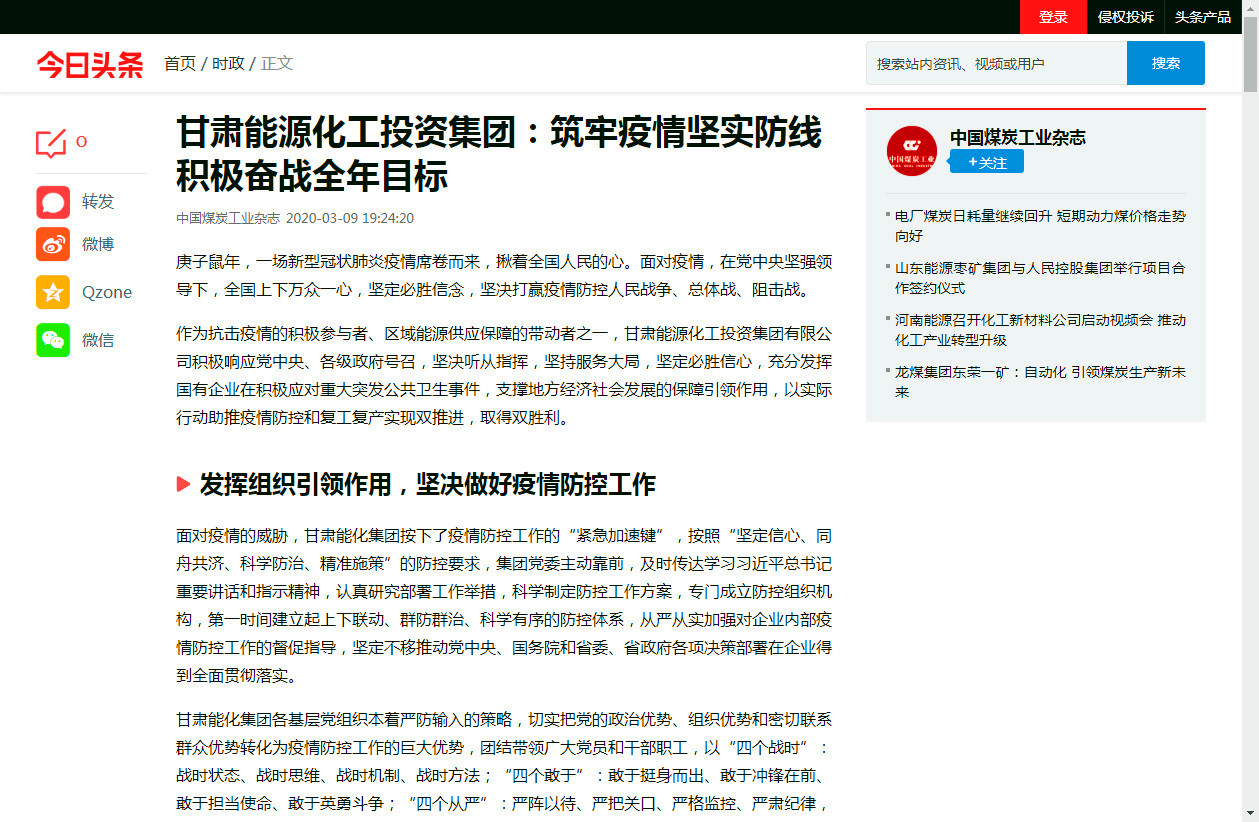Click the red 转发 share icon
The image size is (1259, 822).
click(x=53, y=202)
